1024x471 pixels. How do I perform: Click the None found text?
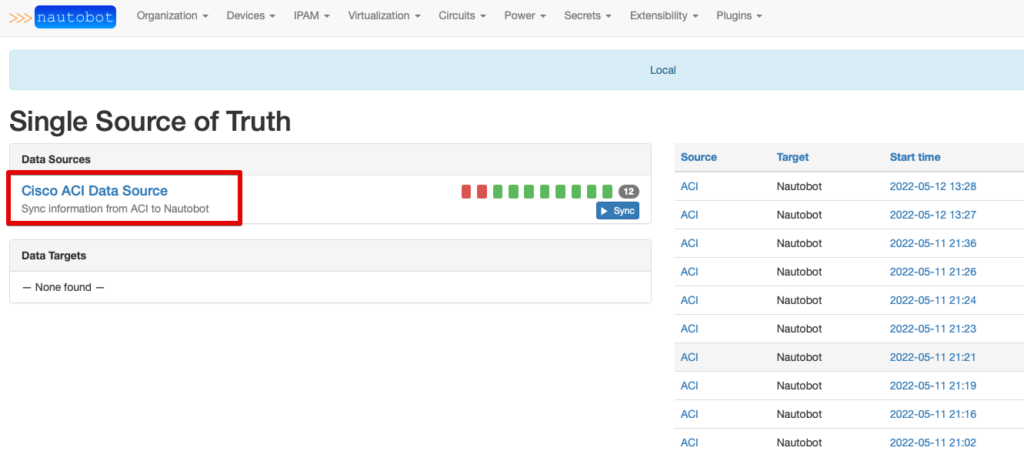point(63,287)
